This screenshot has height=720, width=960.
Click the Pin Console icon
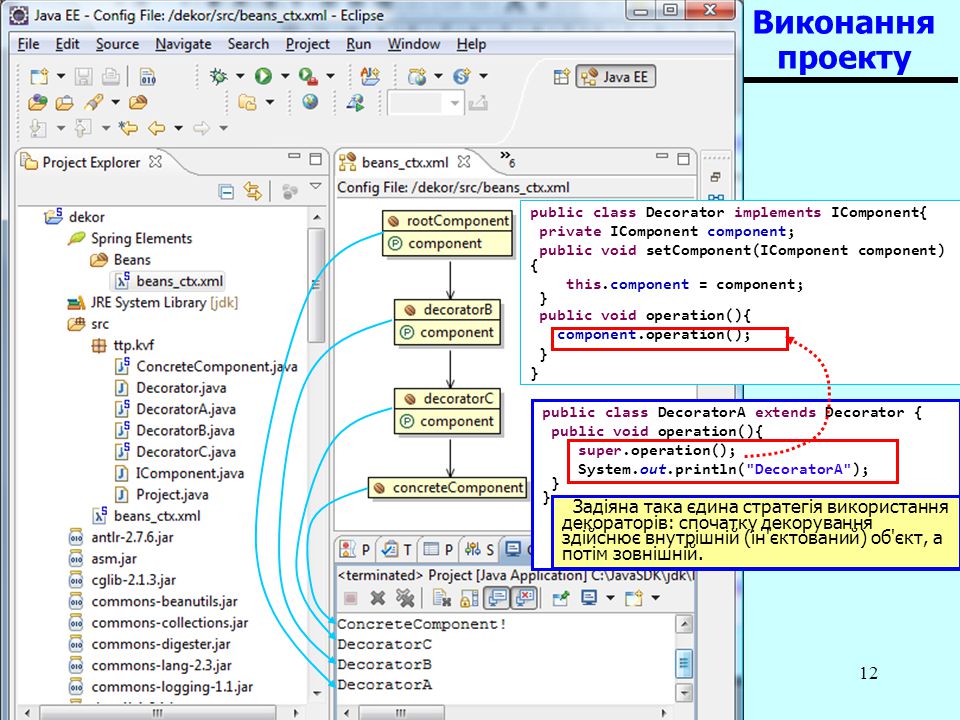click(x=560, y=598)
